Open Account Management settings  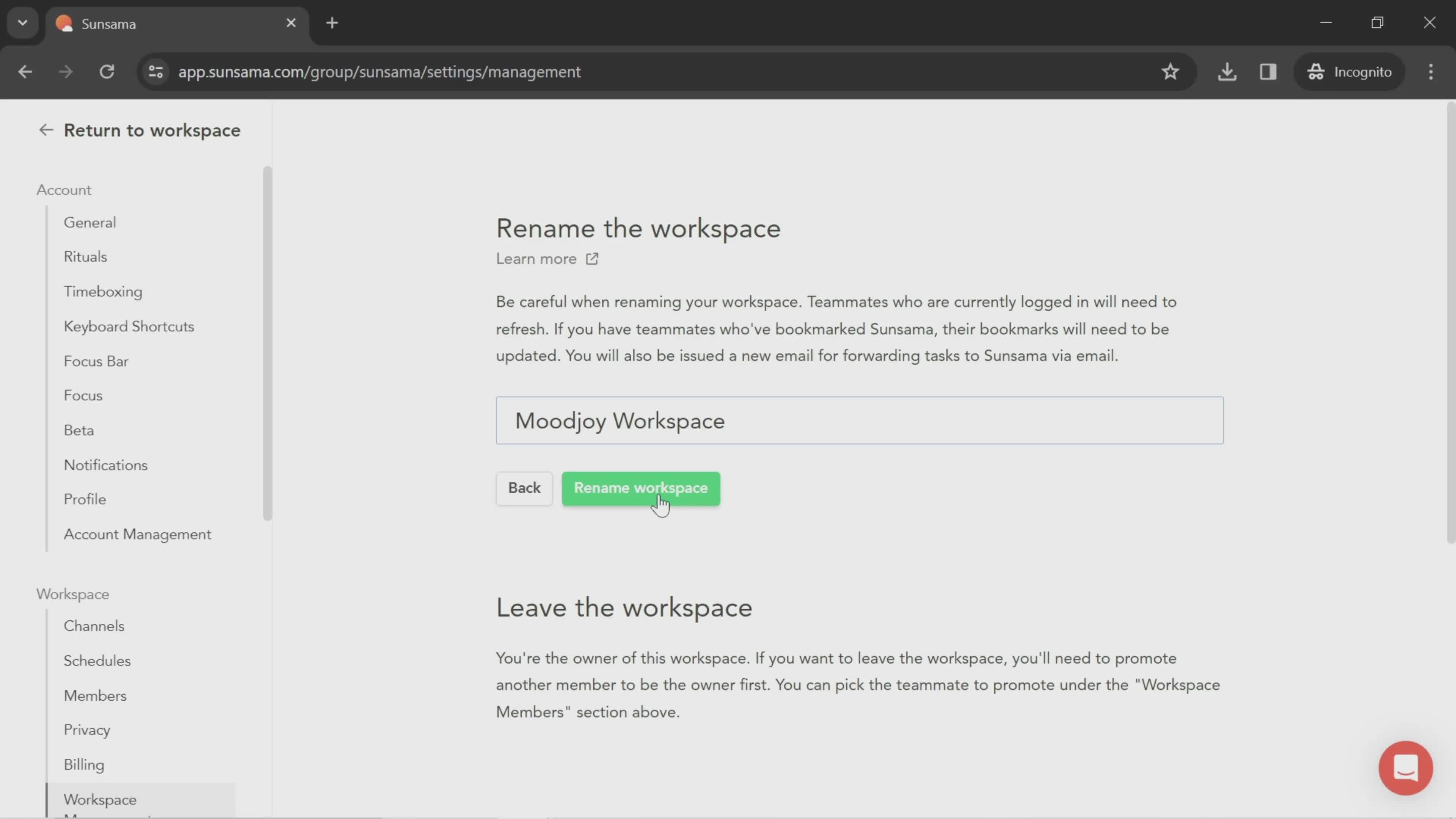coord(137,533)
